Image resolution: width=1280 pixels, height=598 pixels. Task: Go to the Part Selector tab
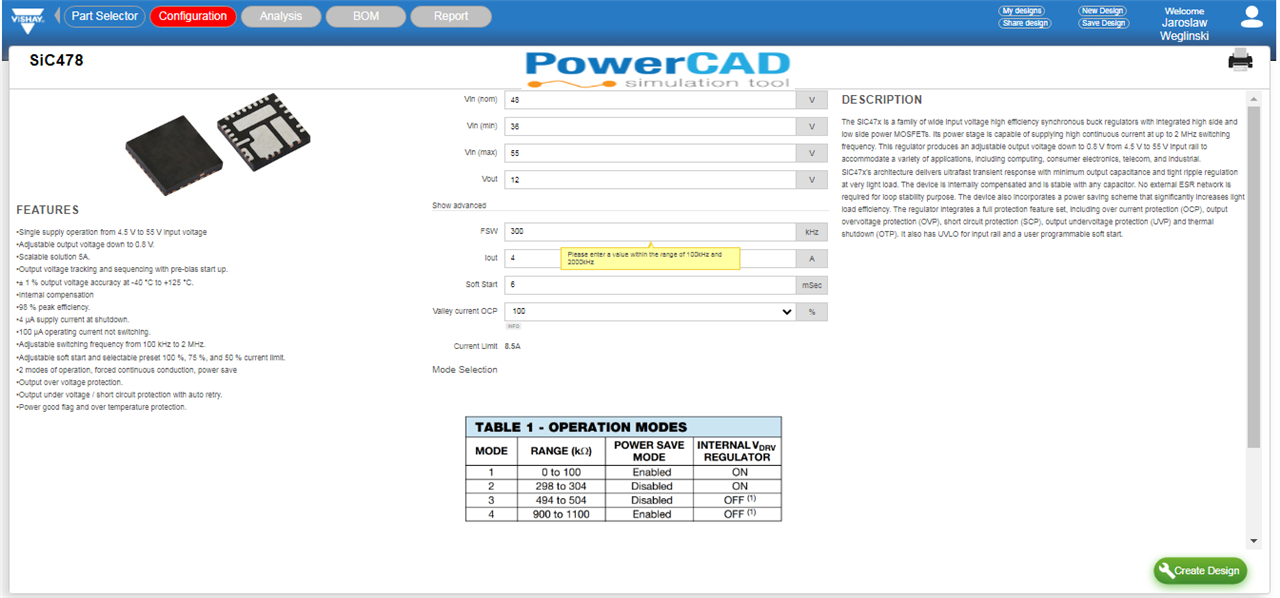(105, 16)
